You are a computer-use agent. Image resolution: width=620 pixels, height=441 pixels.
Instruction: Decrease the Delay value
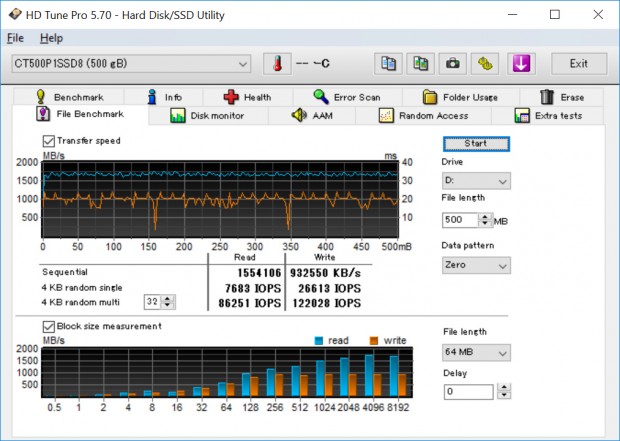504,395
